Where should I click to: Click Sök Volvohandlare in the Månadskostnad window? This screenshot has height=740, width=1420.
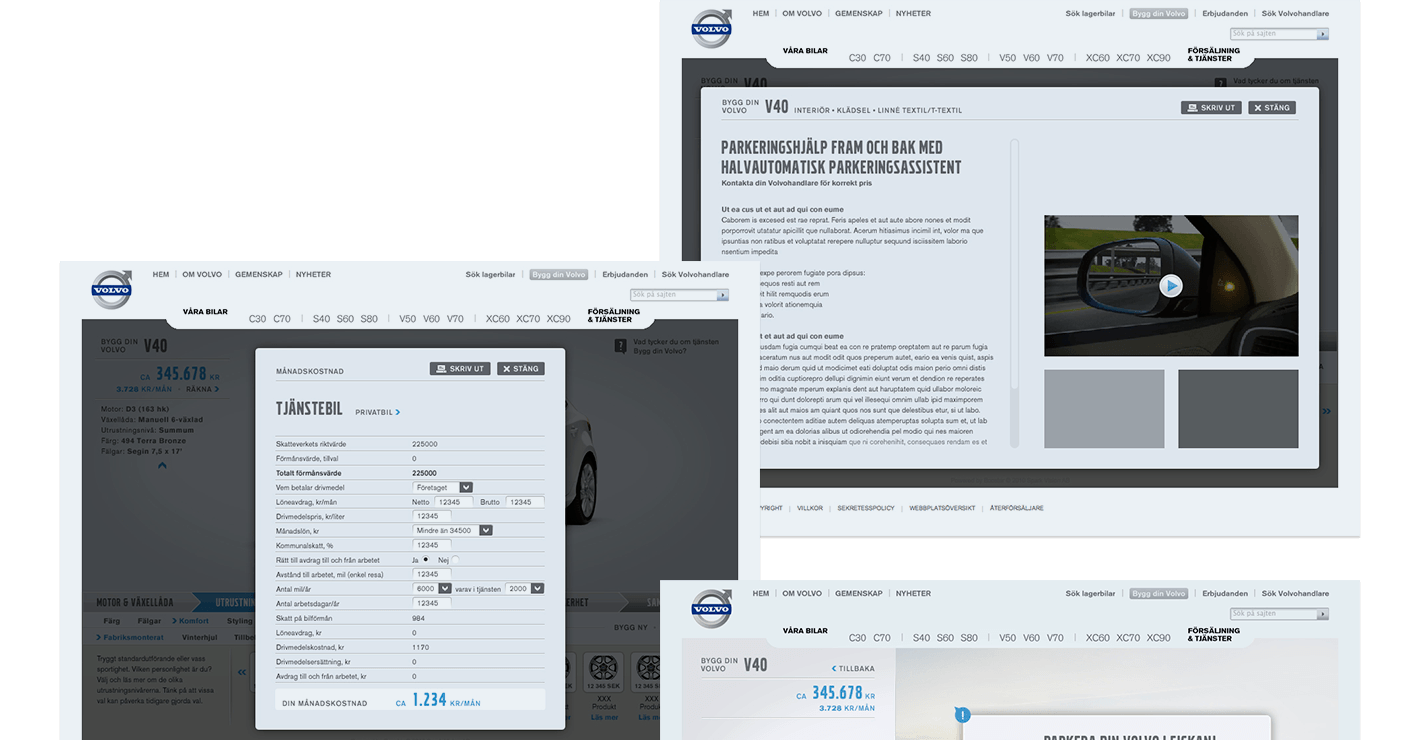[x=695, y=274]
